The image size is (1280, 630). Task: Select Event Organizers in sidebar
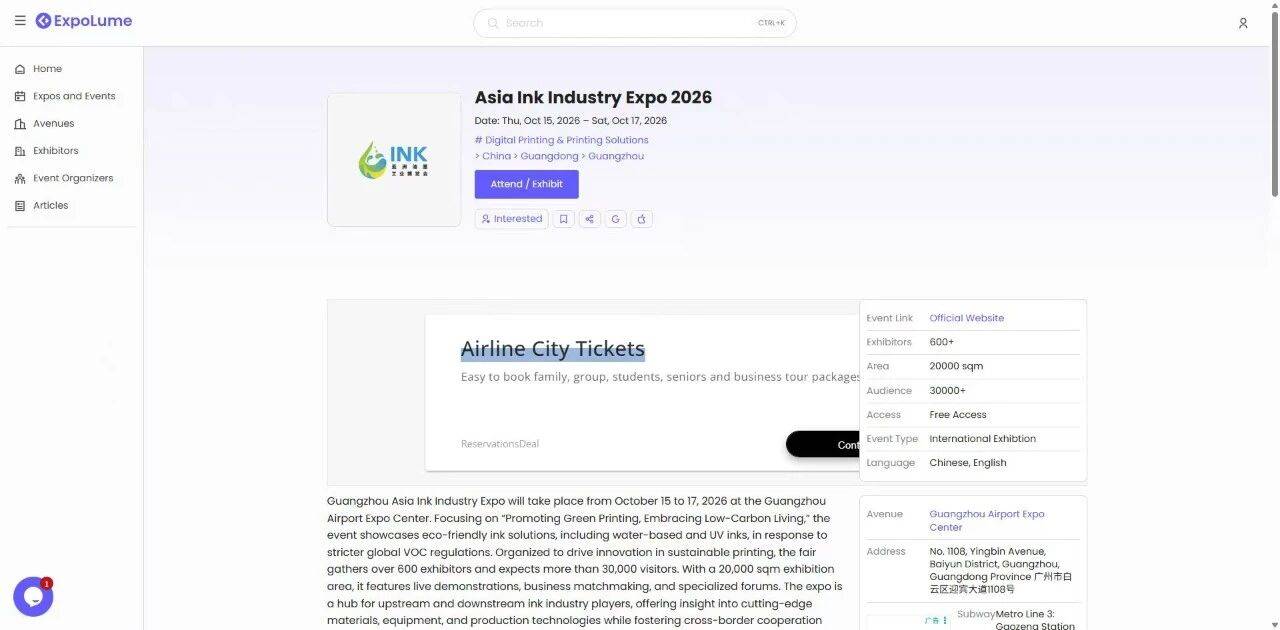point(72,178)
